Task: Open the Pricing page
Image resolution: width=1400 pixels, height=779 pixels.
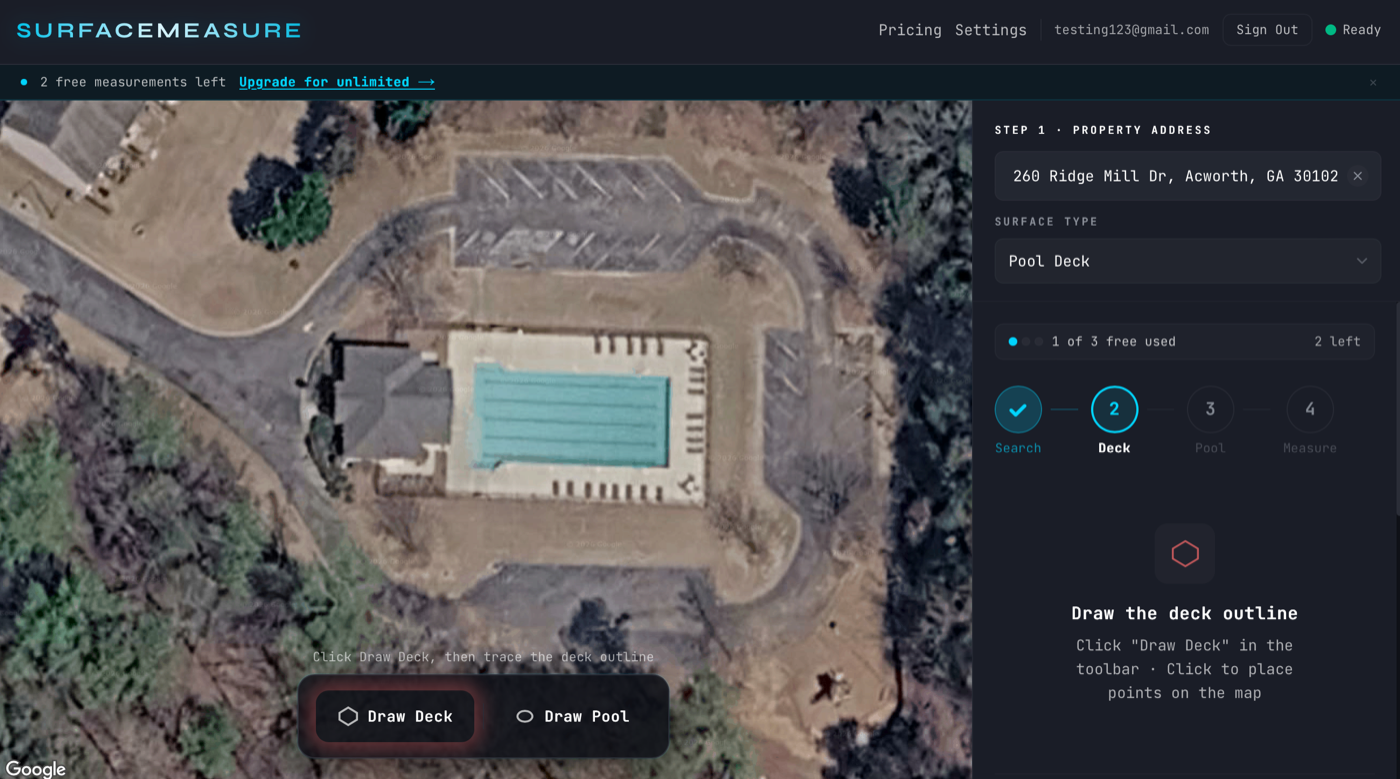Action: [x=910, y=30]
